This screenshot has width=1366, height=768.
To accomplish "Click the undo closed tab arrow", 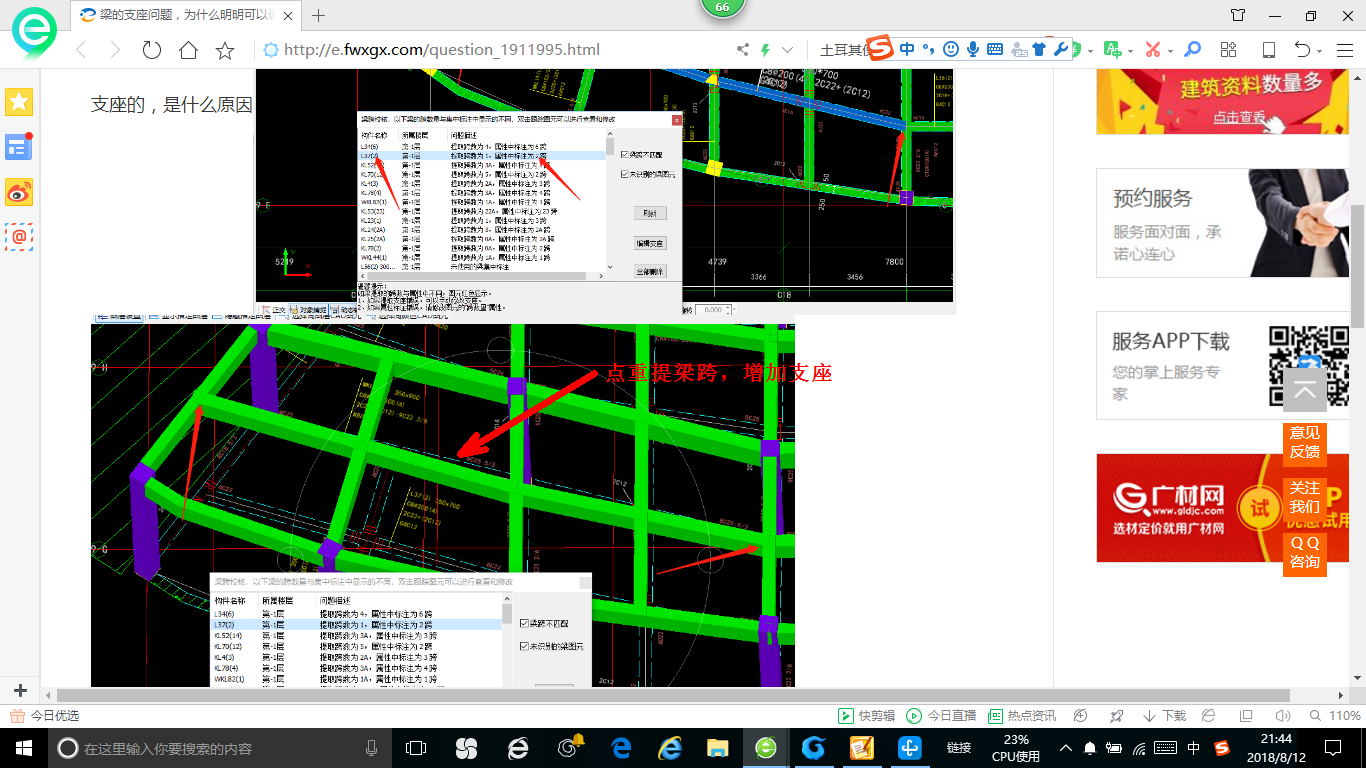I will [1302, 50].
